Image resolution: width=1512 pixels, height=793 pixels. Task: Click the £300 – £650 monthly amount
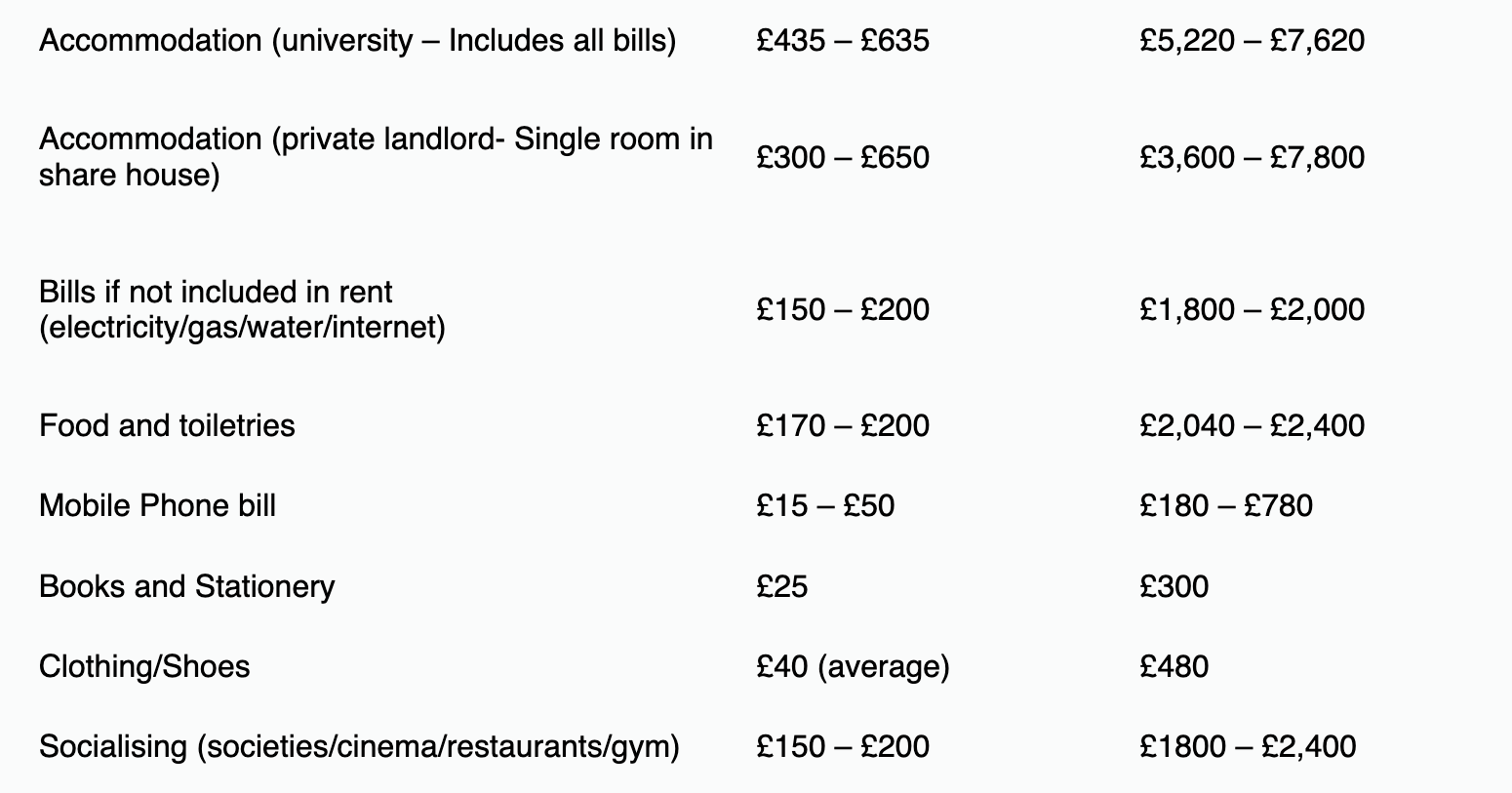[x=843, y=157]
